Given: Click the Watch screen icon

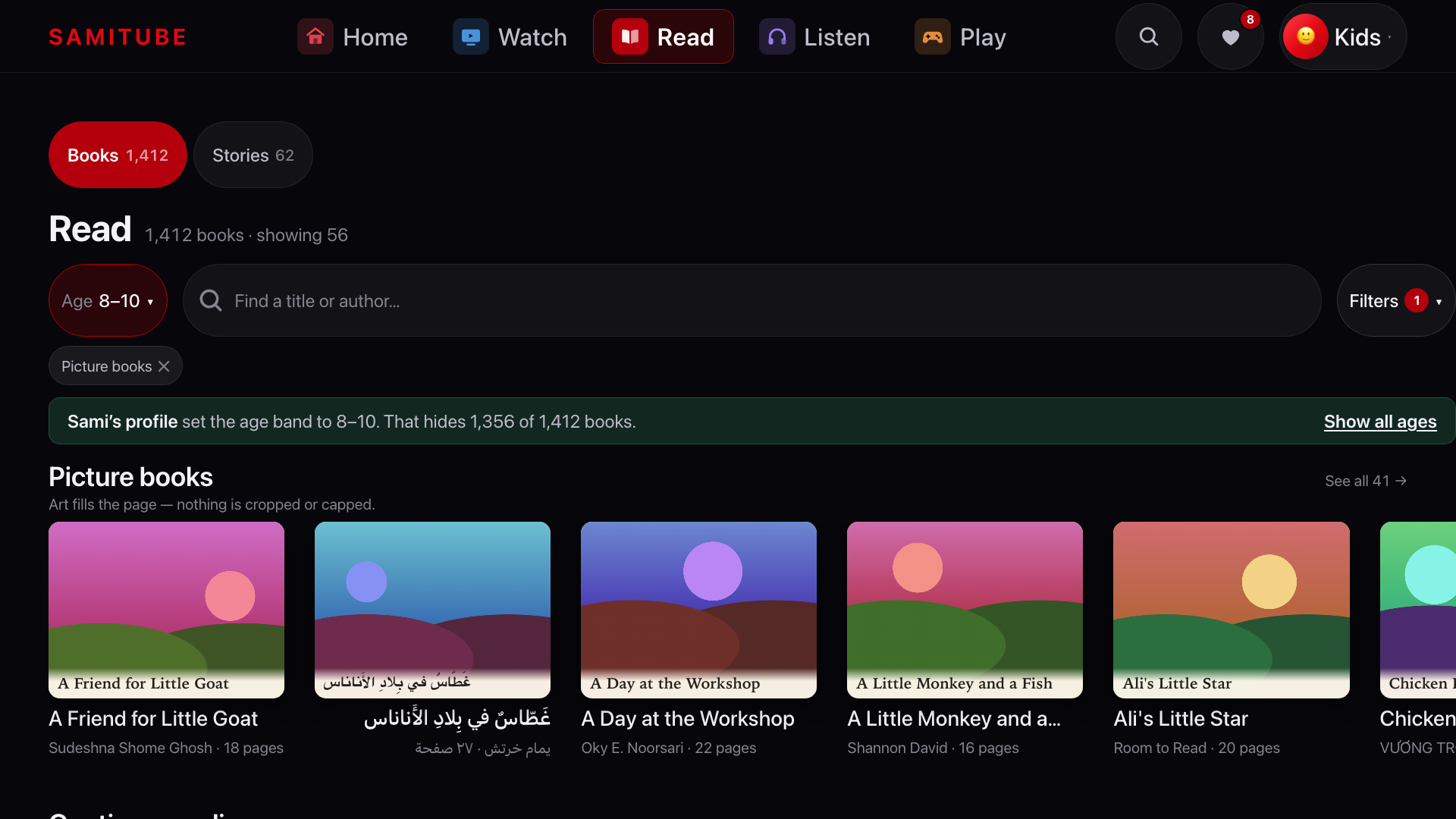Looking at the screenshot, I should coord(471,36).
